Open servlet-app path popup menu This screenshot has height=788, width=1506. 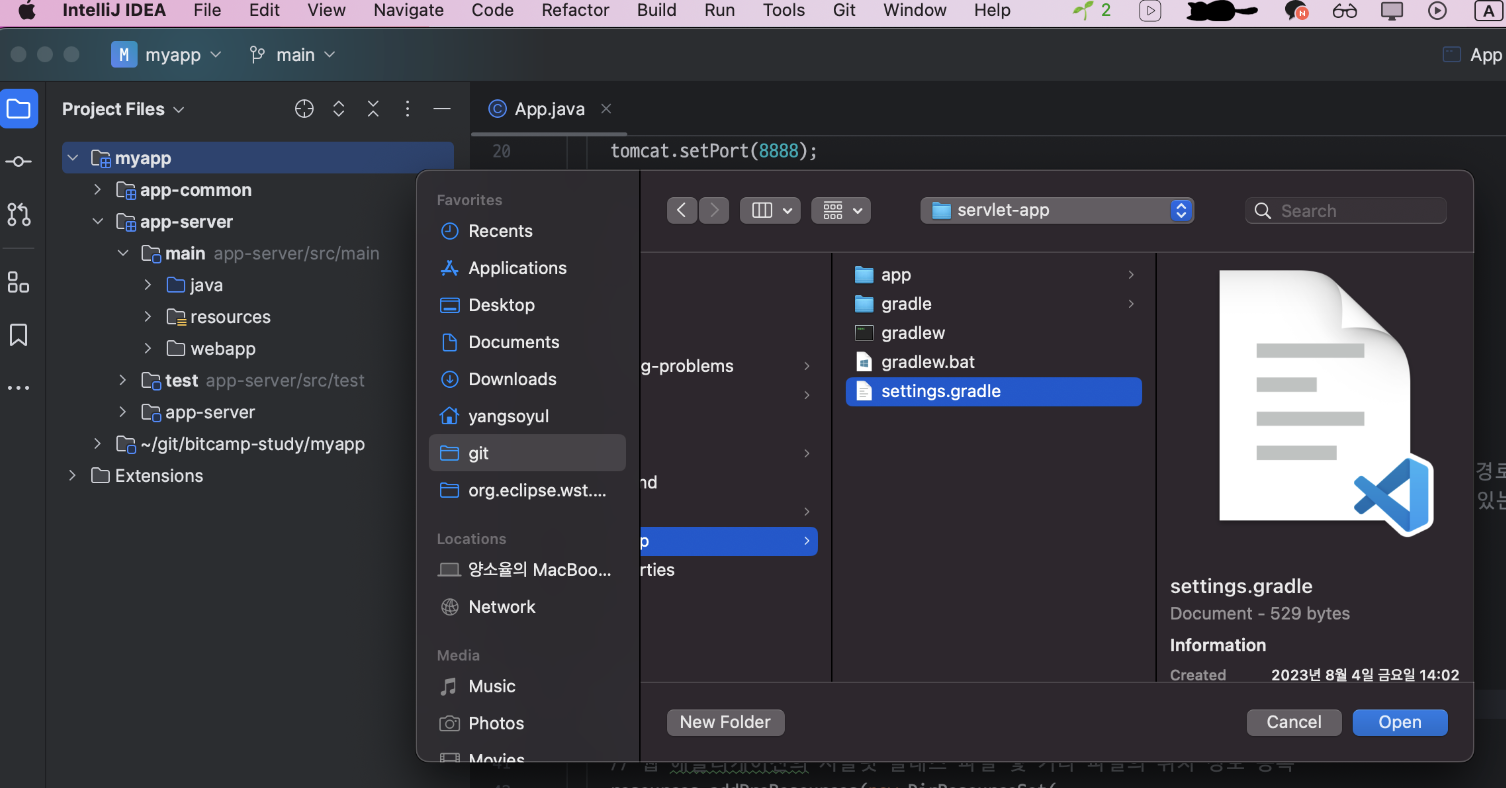coord(1057,210)
